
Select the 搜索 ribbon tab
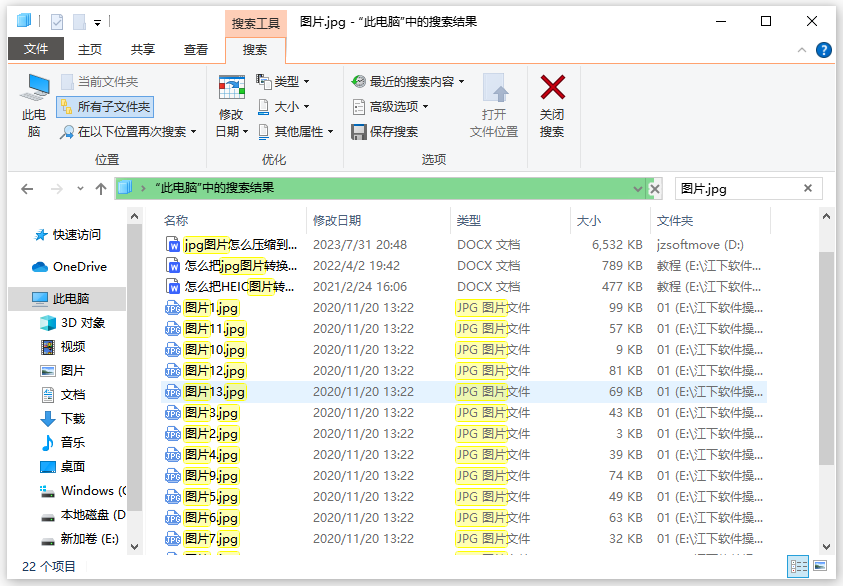255,50
